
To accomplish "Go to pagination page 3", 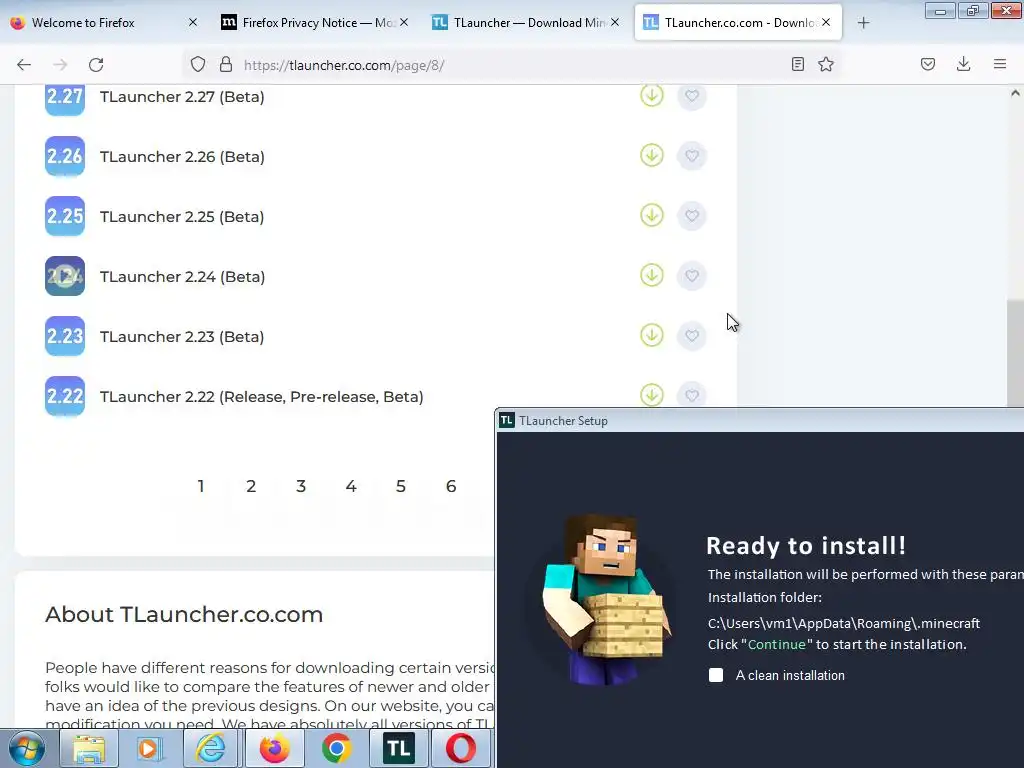I will pyautogui.click(x=301, y=486).
